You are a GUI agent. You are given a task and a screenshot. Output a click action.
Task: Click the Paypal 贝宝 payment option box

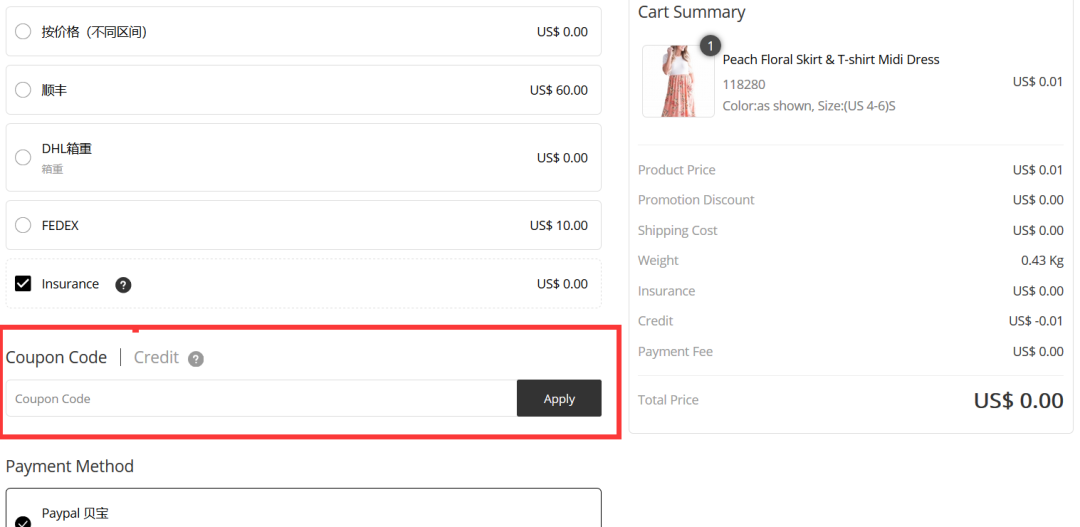pyautogui.click(x=304, y=508)
